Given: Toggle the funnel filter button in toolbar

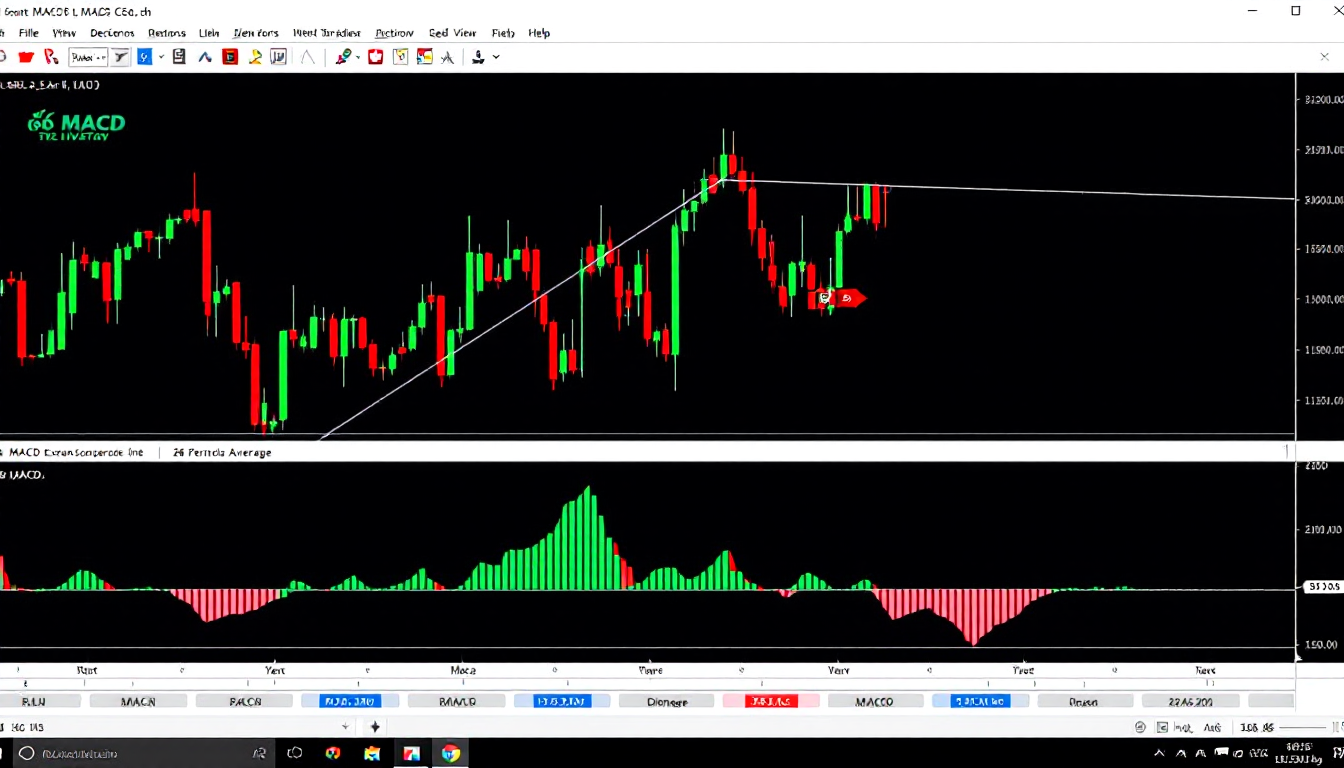Looking at the screenshot, I should point(121,58).
